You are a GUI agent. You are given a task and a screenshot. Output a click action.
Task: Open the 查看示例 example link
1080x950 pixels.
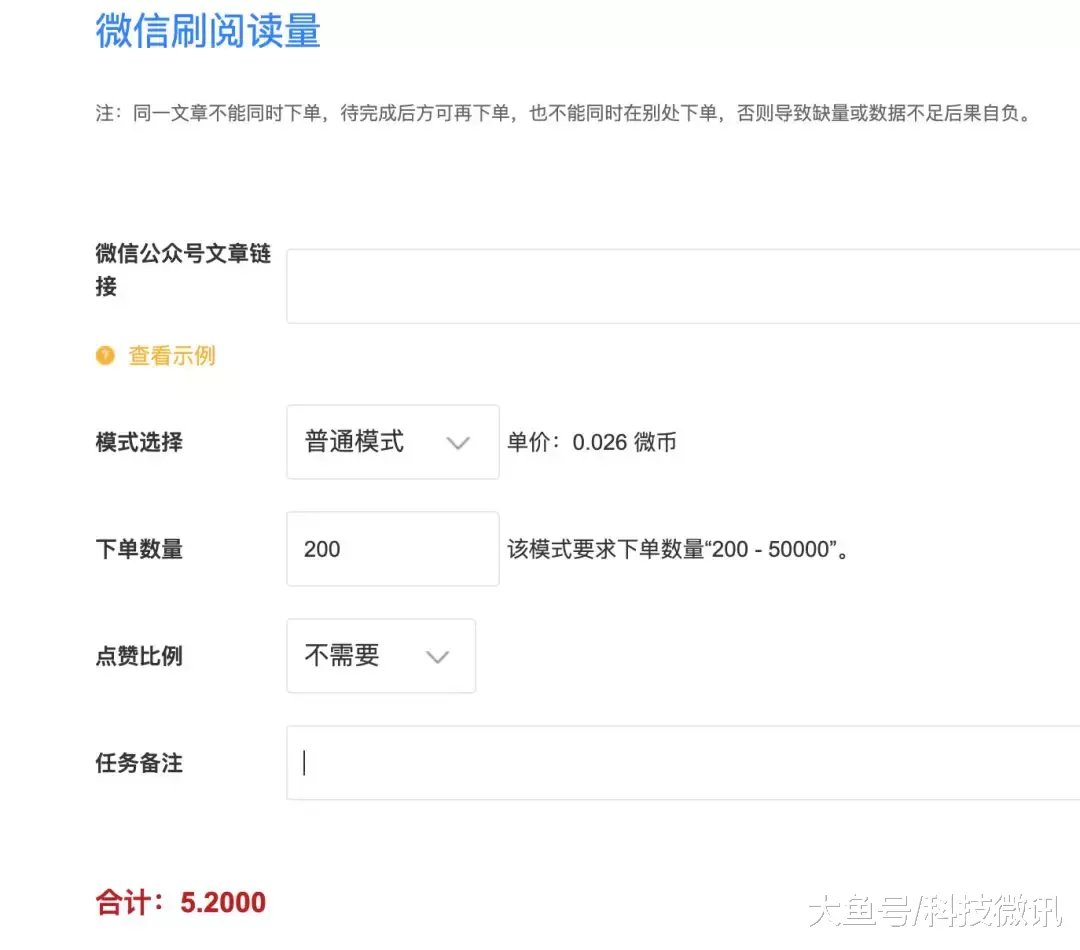171,355
